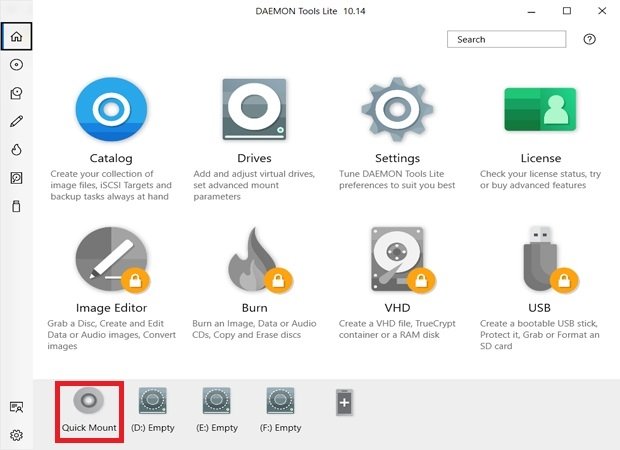Image resolution: width=620 pixels, height=450 pixels.
Task: Add a new virtual drive with plus
Action: (344, 403)
